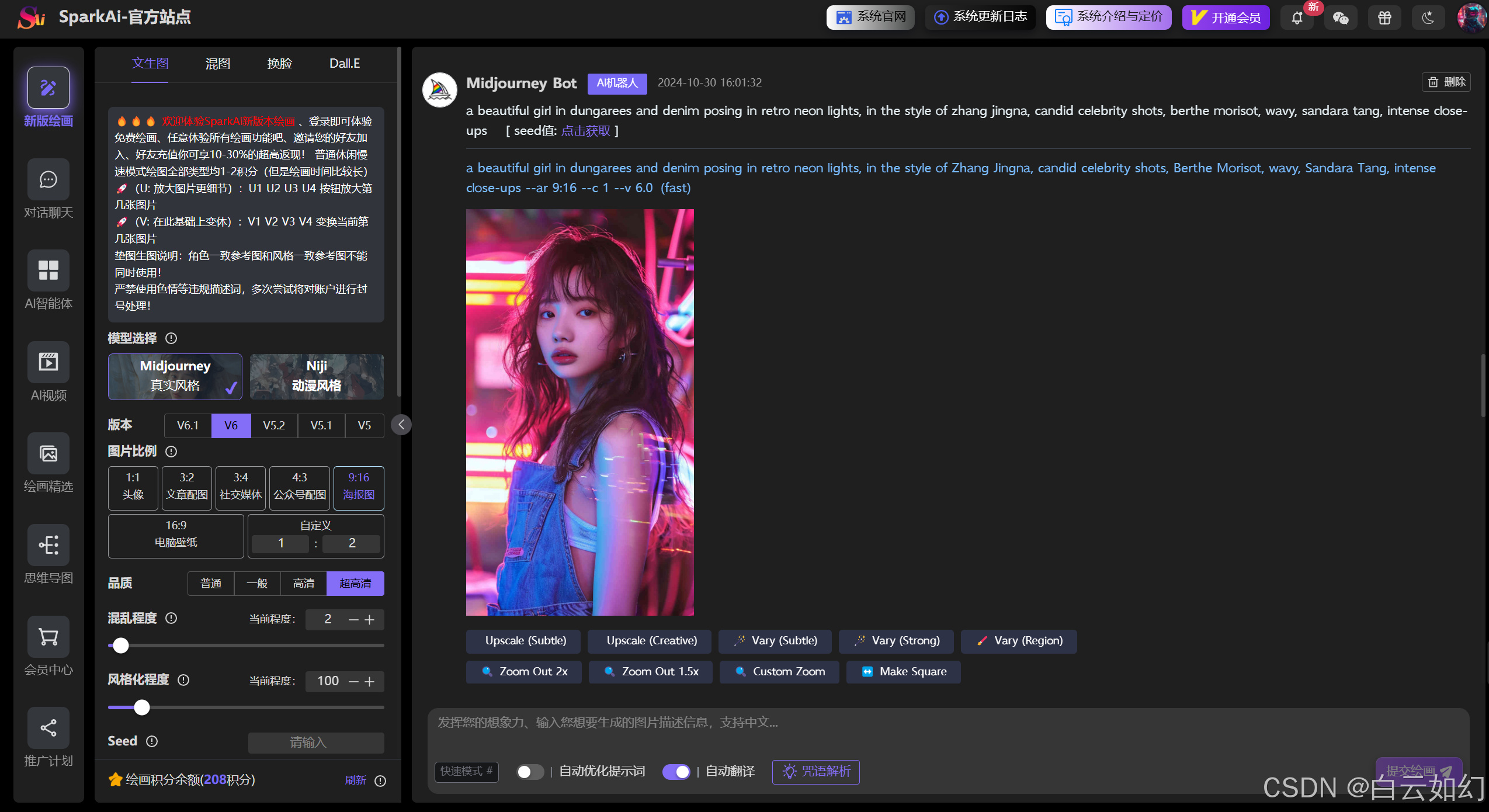Click info icon beside 风格化程度
This screenshot has width=1489, height=812.
point(183,680)
